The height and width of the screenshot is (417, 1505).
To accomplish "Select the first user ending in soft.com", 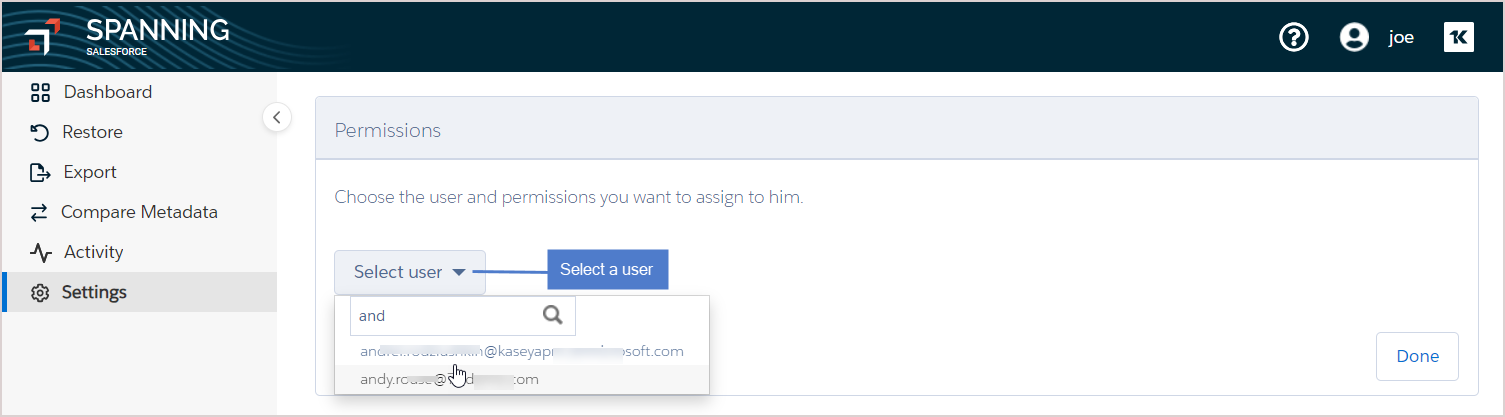I will point(522,351).
